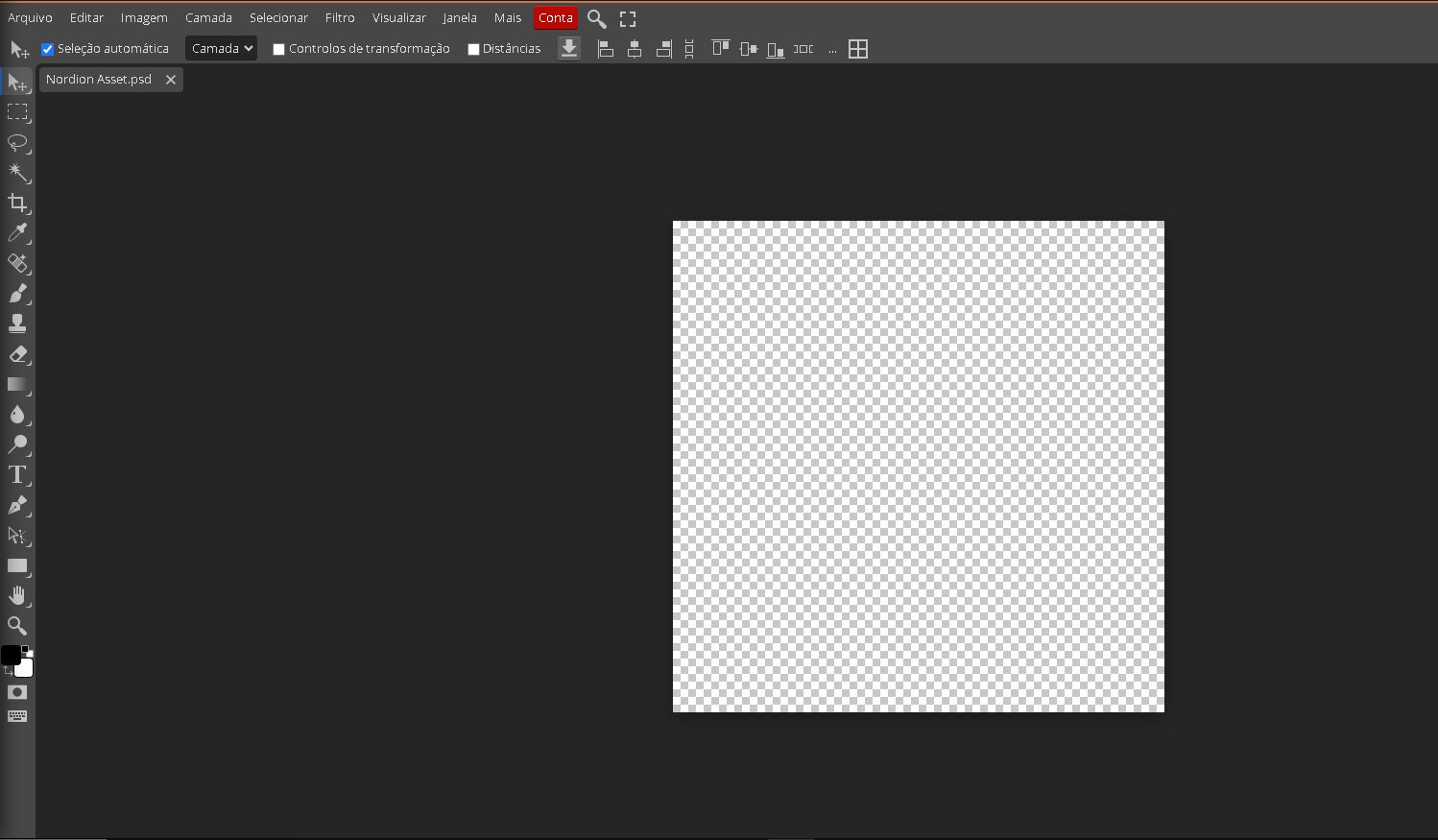
Task: Open the Camada auto-select dropdown
Action: (x=221, y=48)
